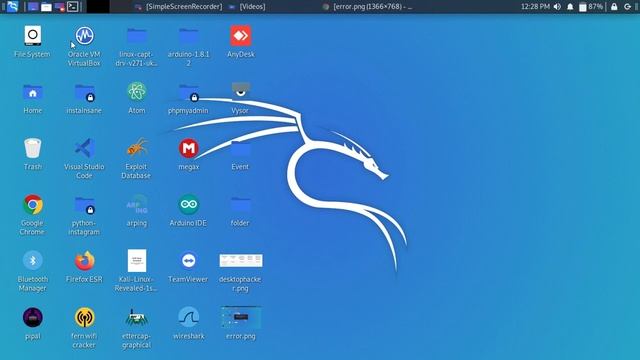Screen dimensions: 640x360
Task: Open the notifications bell icon
Action: [x=570, y=7]
